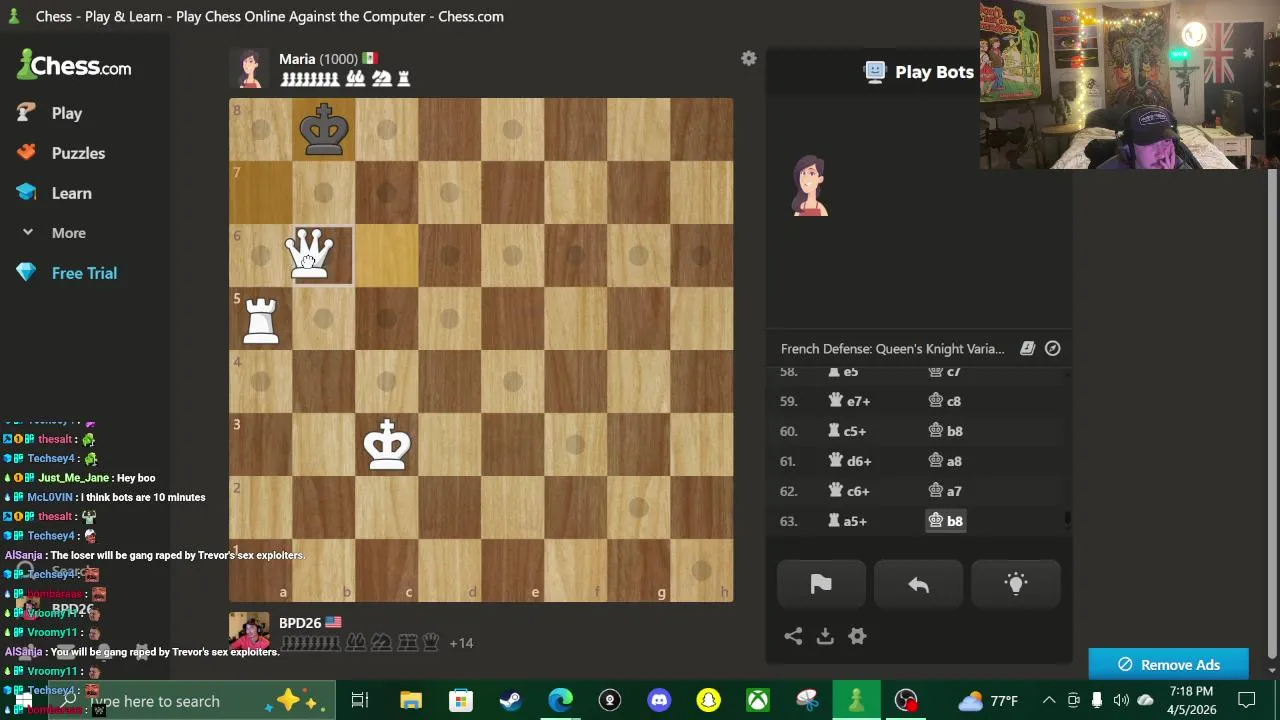Jump to move 59 white e7+
The height and width of the screenshot is (720, 1280).
click(849, 401)
